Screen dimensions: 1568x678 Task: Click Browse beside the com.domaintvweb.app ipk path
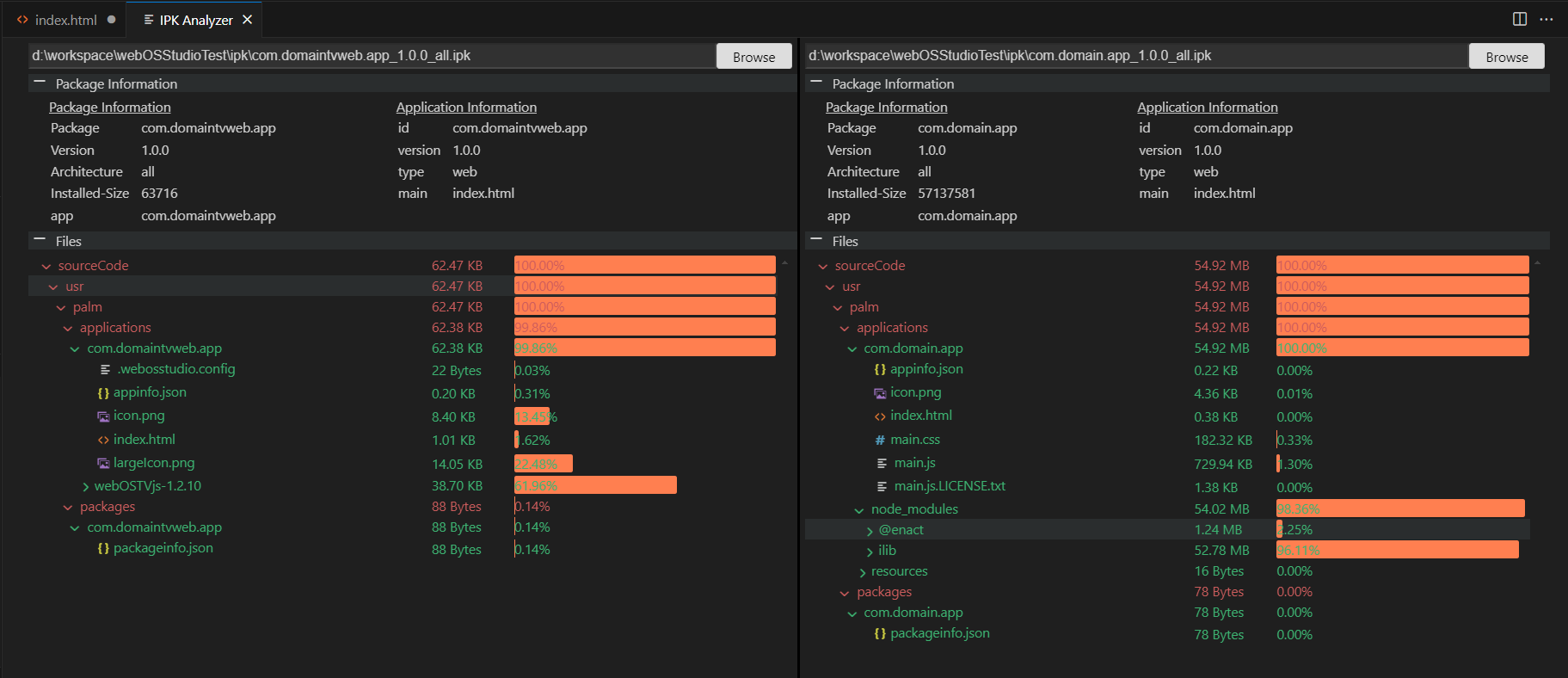click(753, 57)
